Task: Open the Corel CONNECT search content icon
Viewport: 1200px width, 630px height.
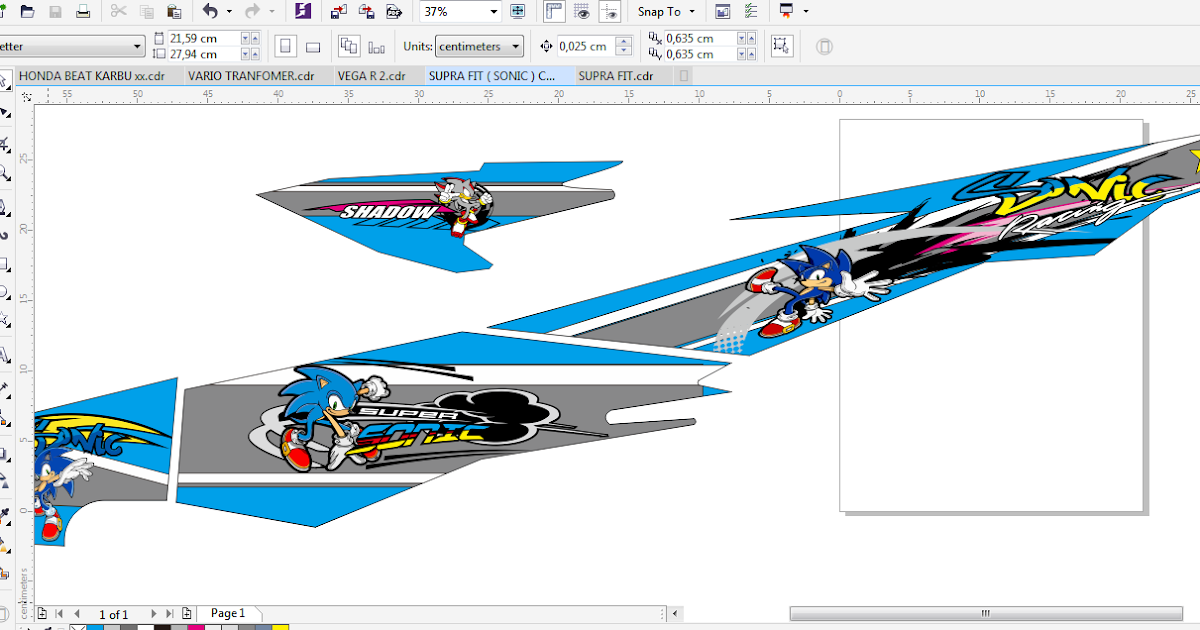Action: (x=303, y=12)
